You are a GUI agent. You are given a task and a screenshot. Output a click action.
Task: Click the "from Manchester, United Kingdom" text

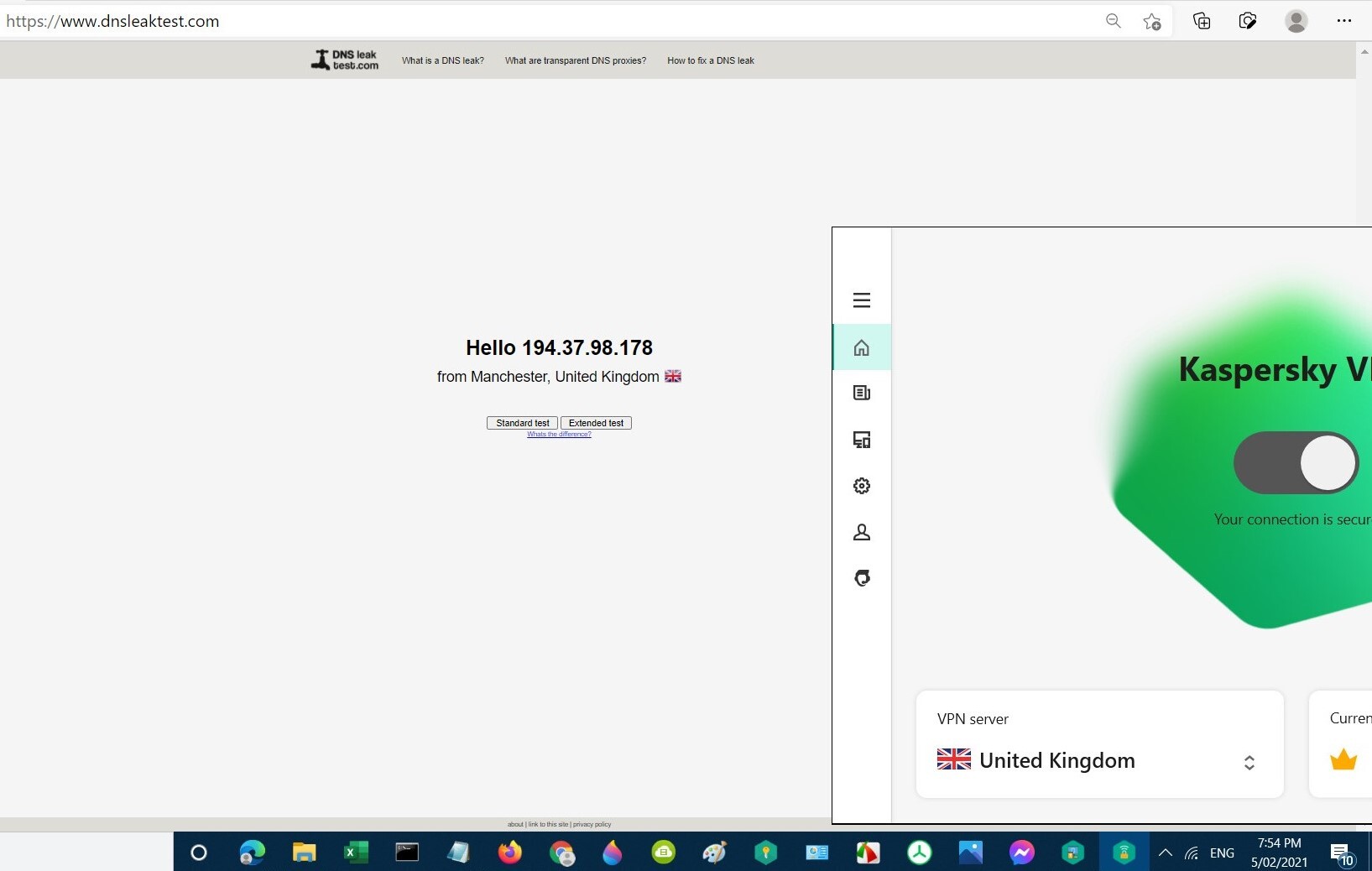pos(548,377)
